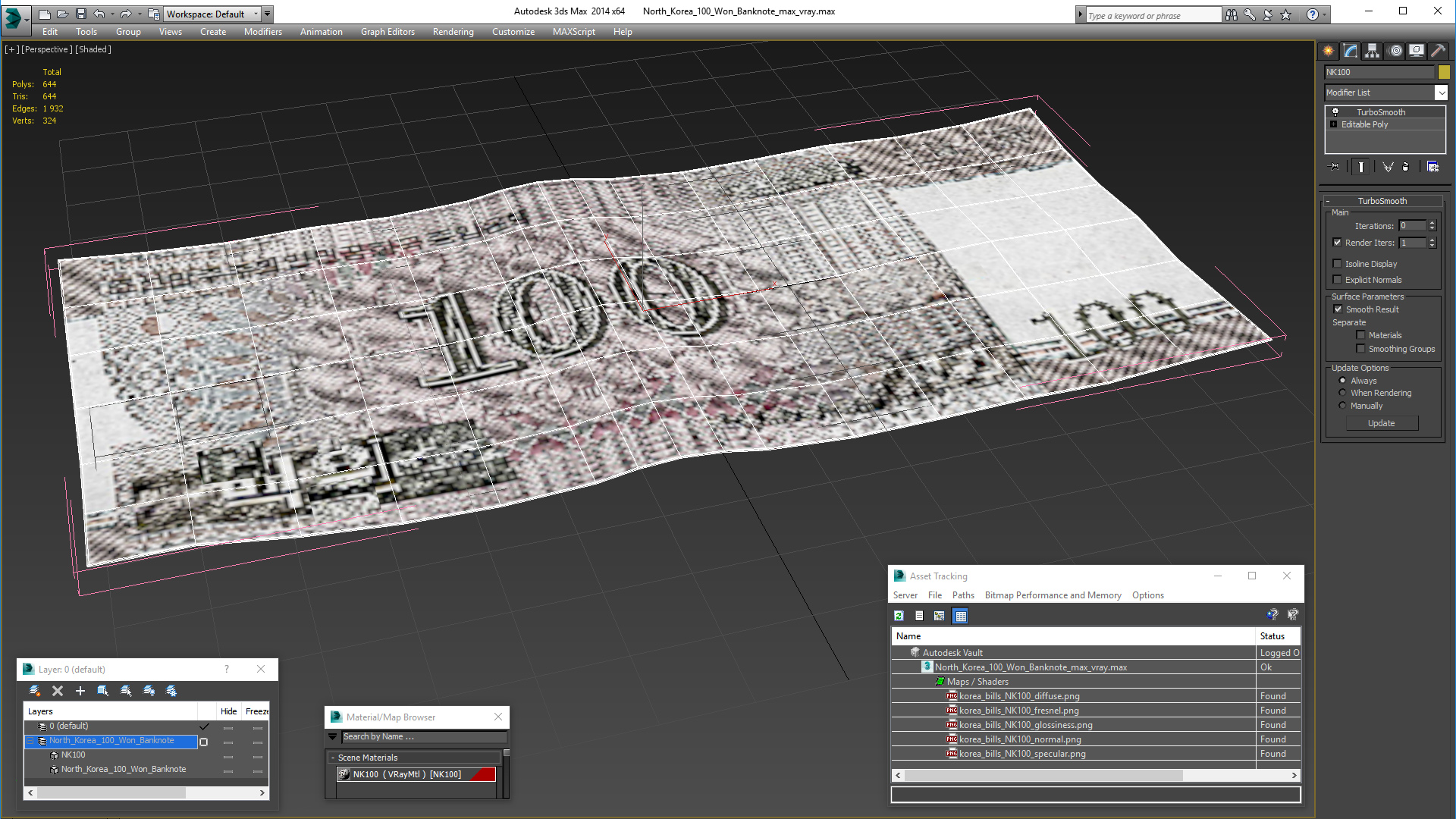
Task: Select the Always update radio button
Action: pyautogui.click(x=1343, y=381)
